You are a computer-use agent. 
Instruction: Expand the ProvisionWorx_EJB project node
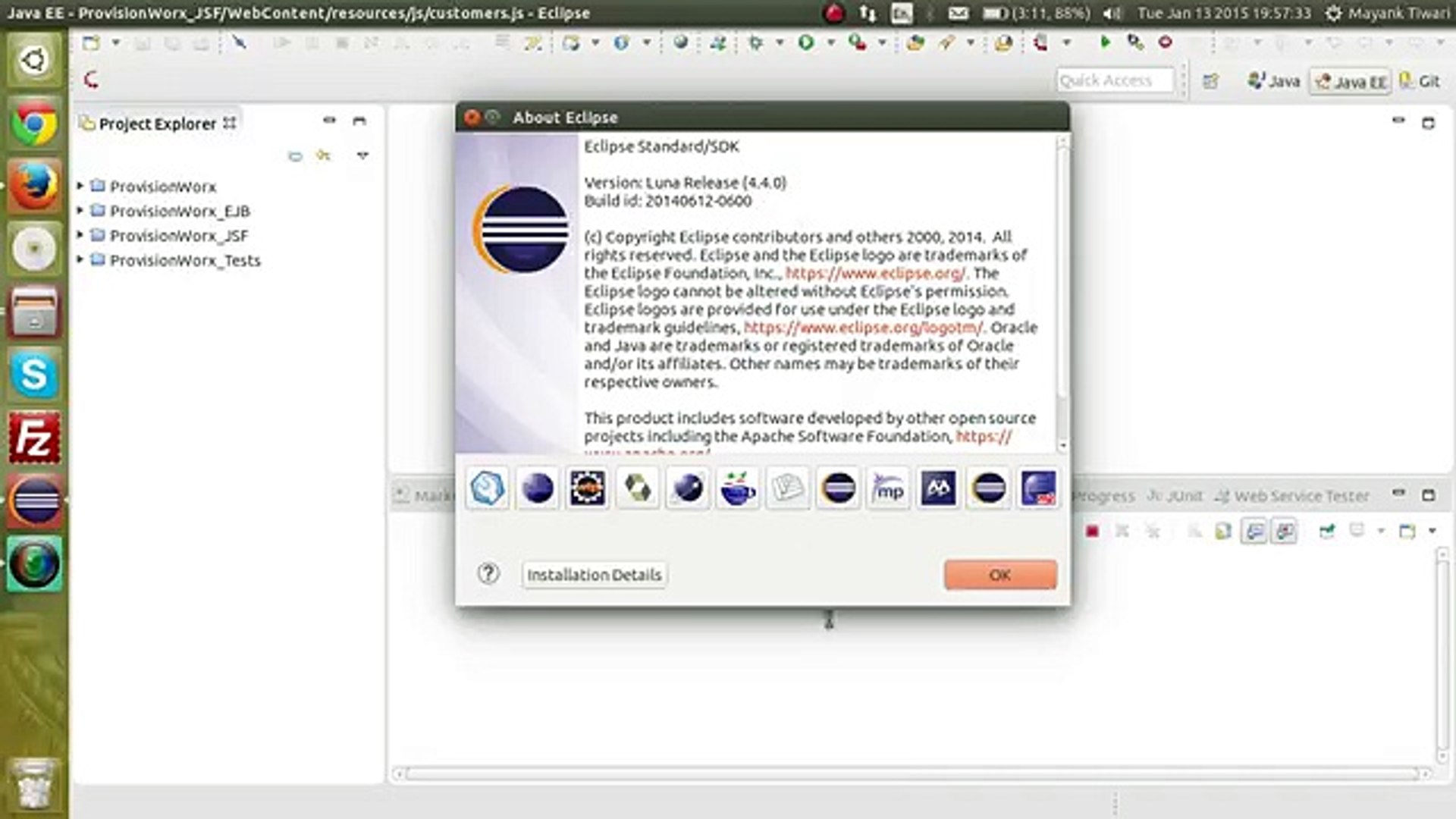[80, 211]
